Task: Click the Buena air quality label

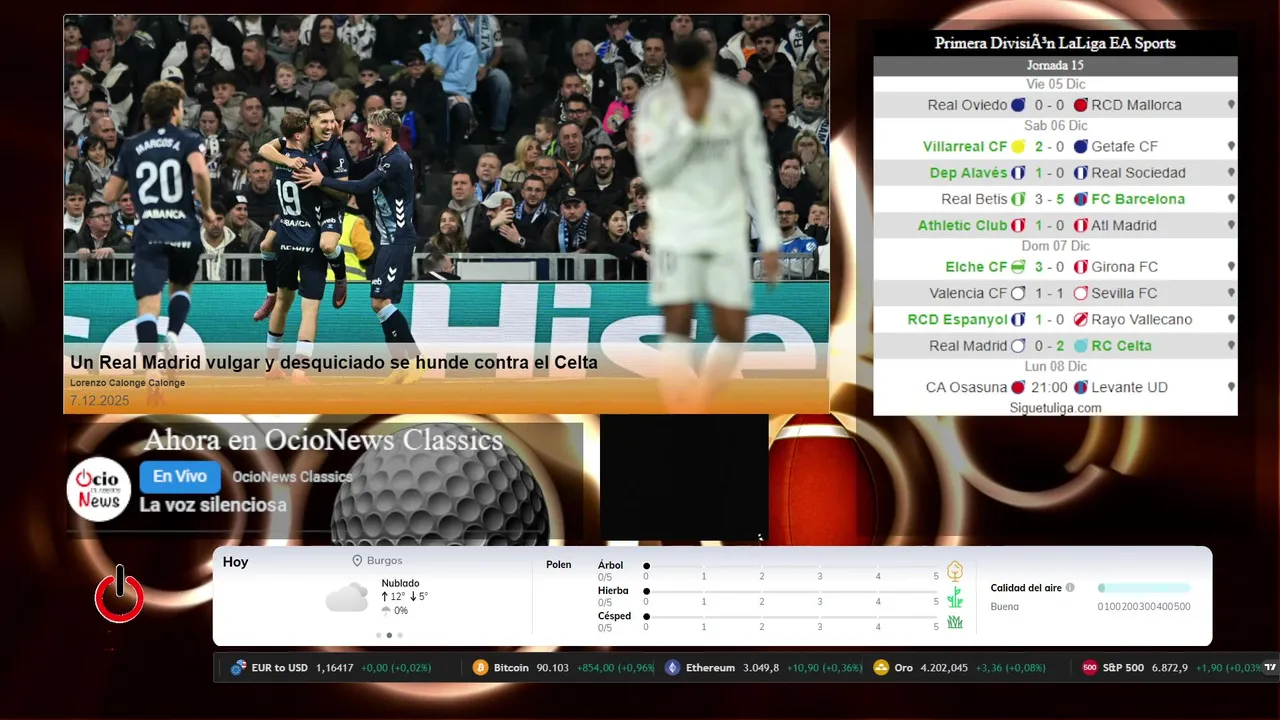Action: click(1005, 607)
